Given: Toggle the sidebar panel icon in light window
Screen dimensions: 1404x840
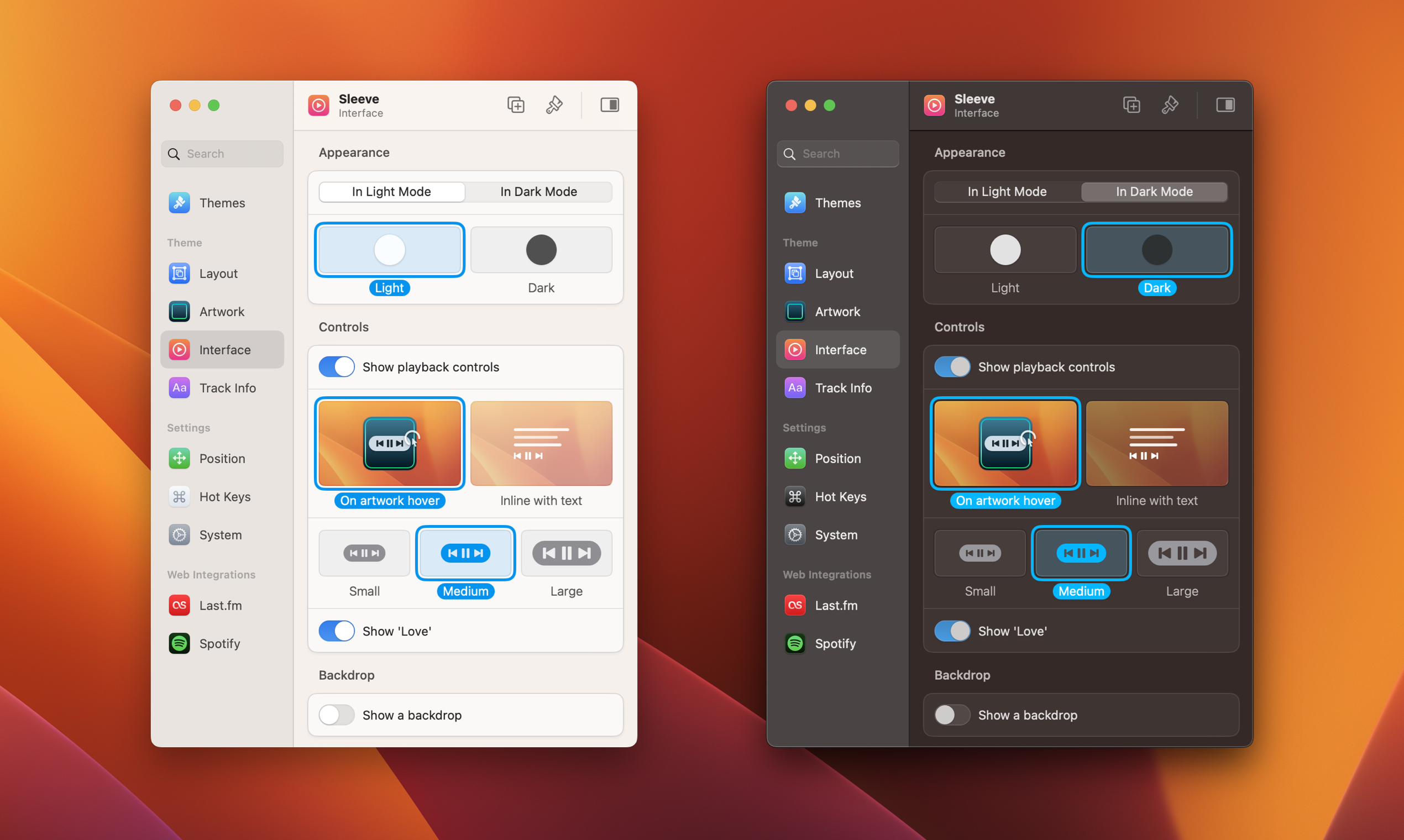Looking at the screenshot, I should click(x=609, y=104).
